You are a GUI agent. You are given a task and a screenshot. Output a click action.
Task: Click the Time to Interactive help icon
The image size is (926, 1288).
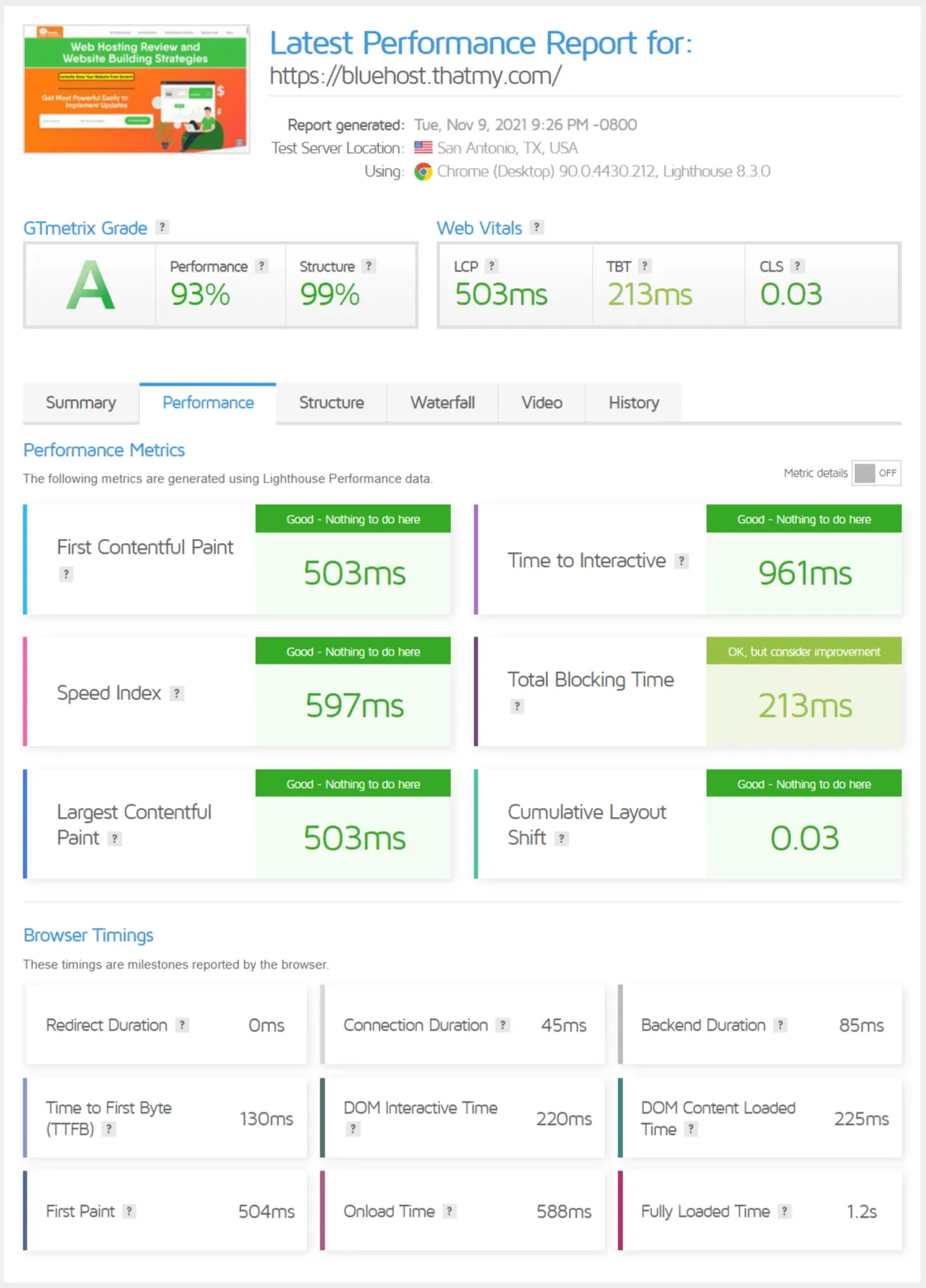(680, 560)
